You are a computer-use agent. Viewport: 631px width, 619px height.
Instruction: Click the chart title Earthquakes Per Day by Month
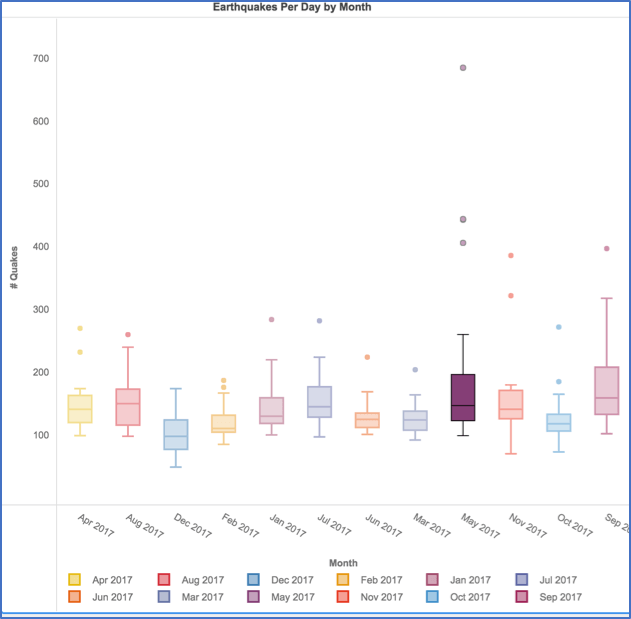292,7
